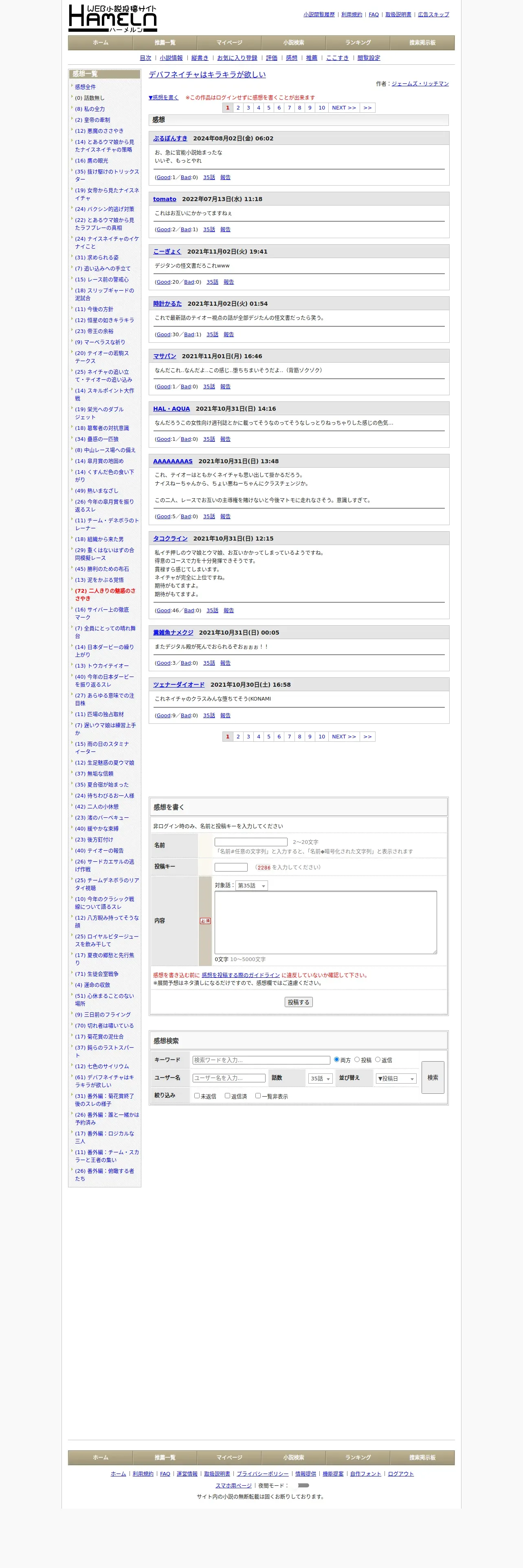Open the 目次 sub-menu link

[x=145, y=58]
